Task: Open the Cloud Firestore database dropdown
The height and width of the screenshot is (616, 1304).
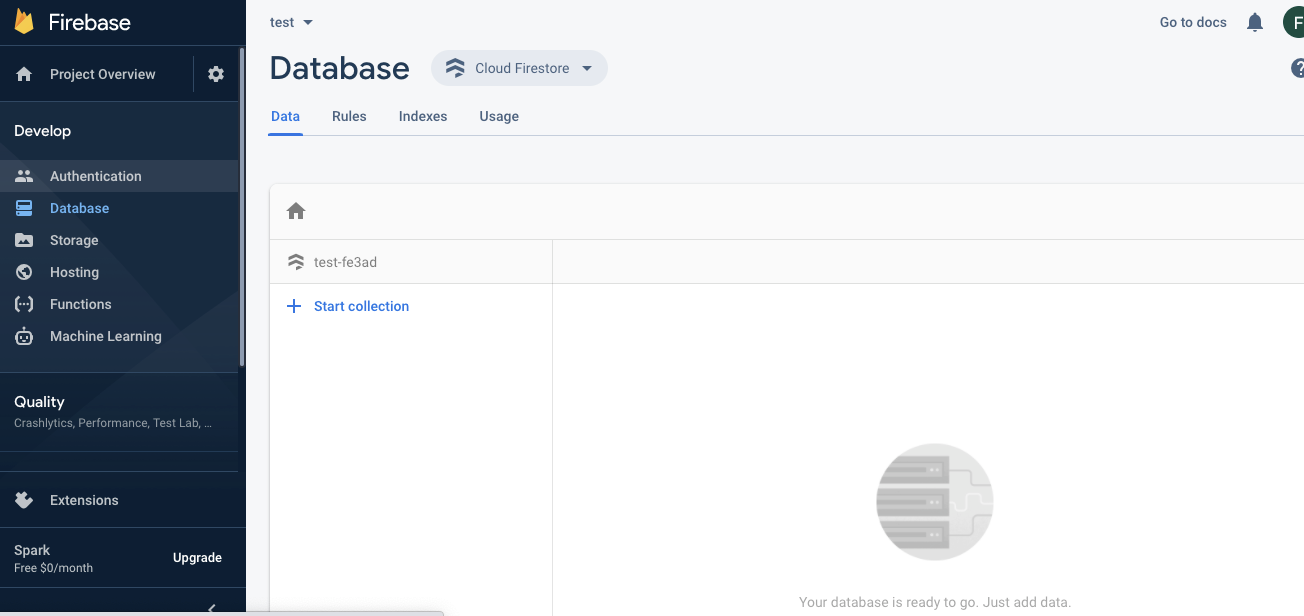Action: click(x=519, y=68)
